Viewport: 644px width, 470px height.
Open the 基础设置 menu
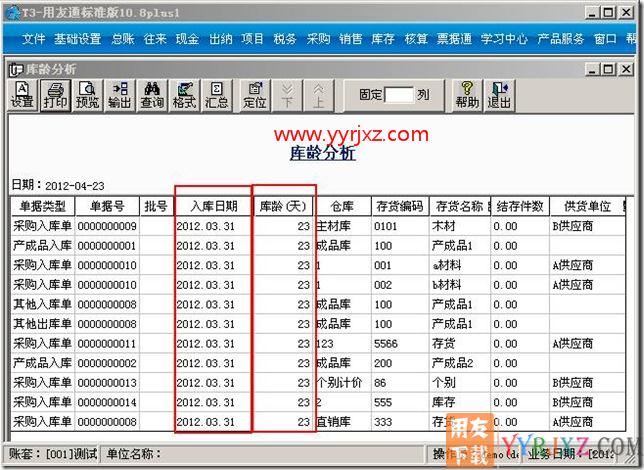point(78,39)
